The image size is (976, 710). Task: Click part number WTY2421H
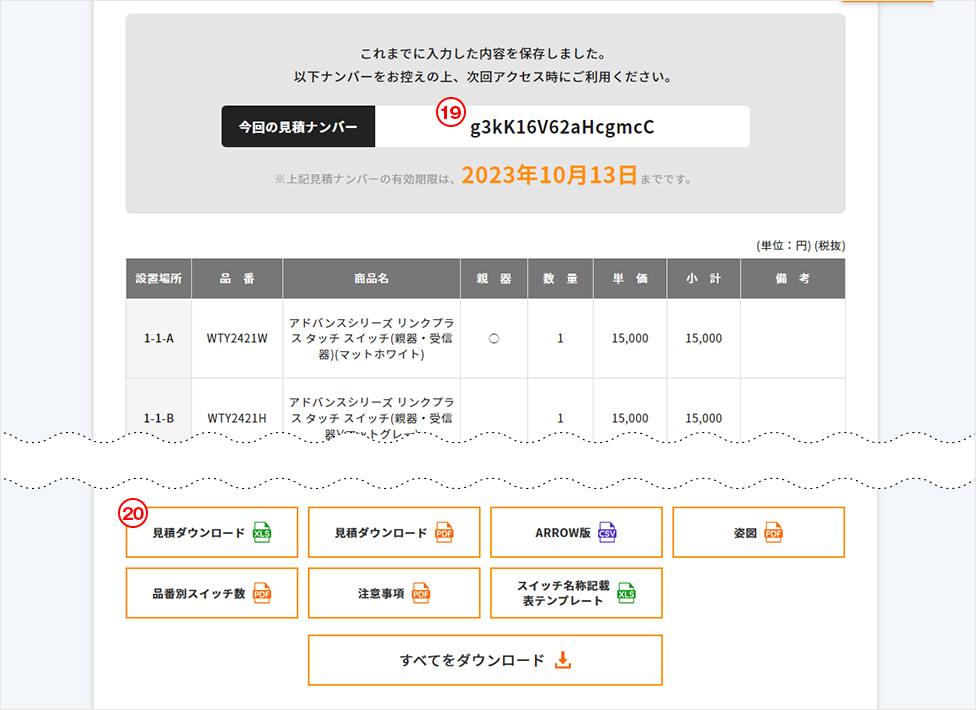pyautogui.click(x=237, y=418)
